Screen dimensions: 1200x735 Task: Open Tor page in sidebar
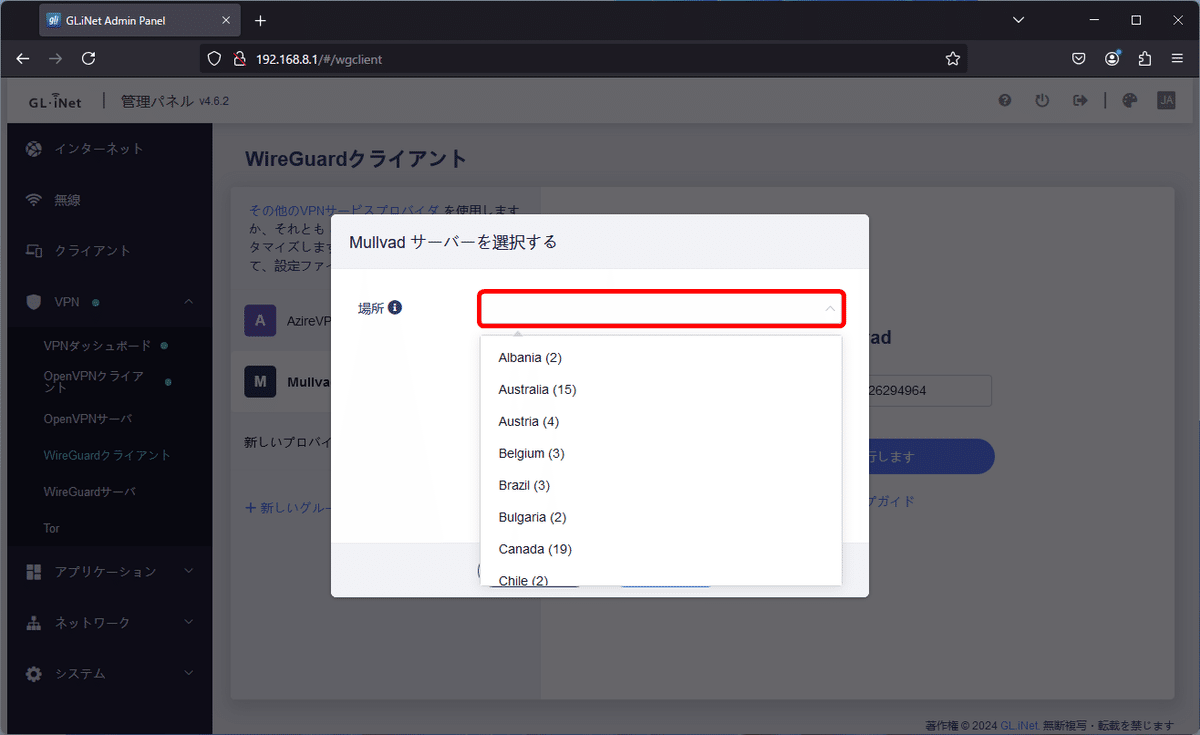[52, 528]
